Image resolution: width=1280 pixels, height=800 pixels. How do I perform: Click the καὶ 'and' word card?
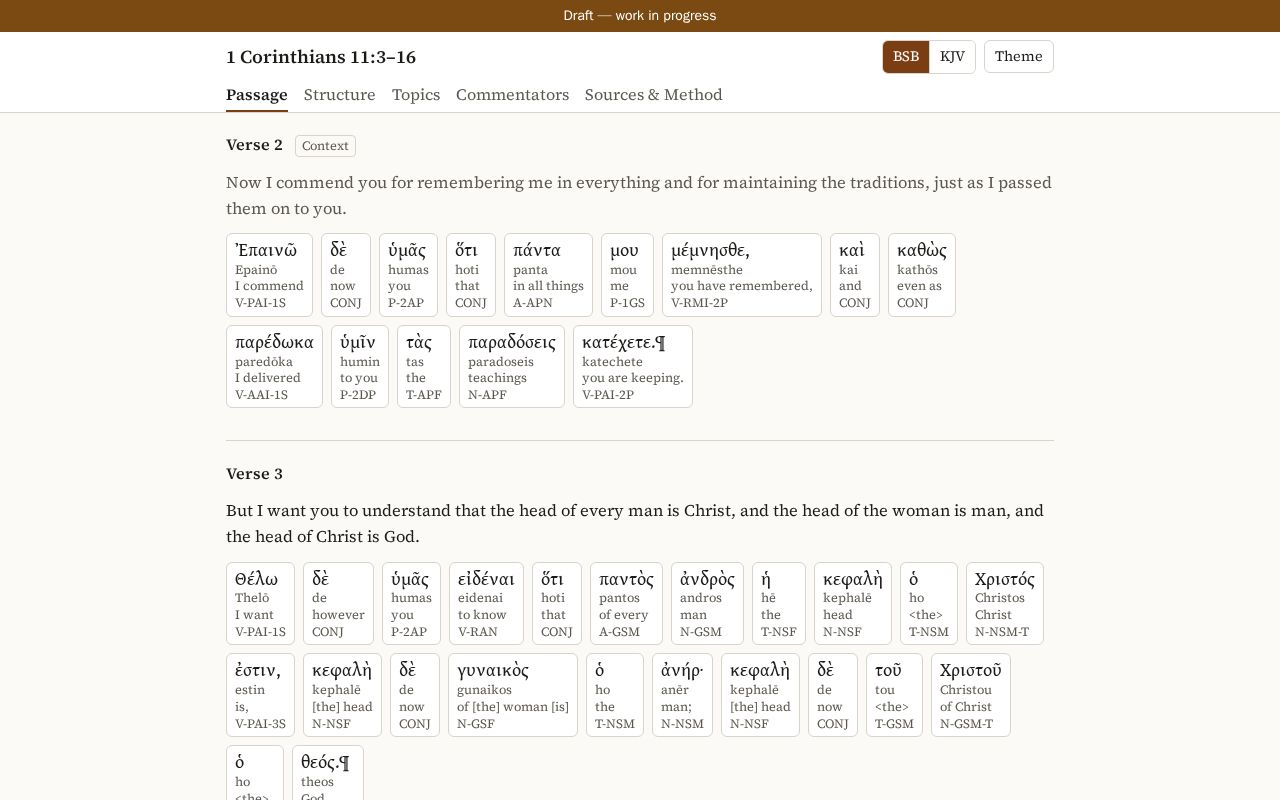pos(855,275)
